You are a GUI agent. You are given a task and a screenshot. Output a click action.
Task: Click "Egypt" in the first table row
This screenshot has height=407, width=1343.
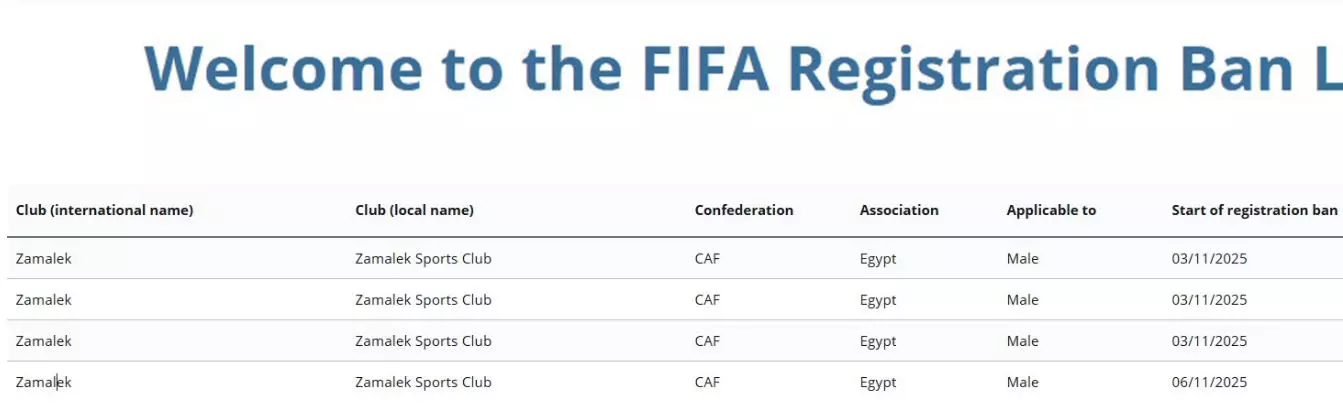(878, 259)
